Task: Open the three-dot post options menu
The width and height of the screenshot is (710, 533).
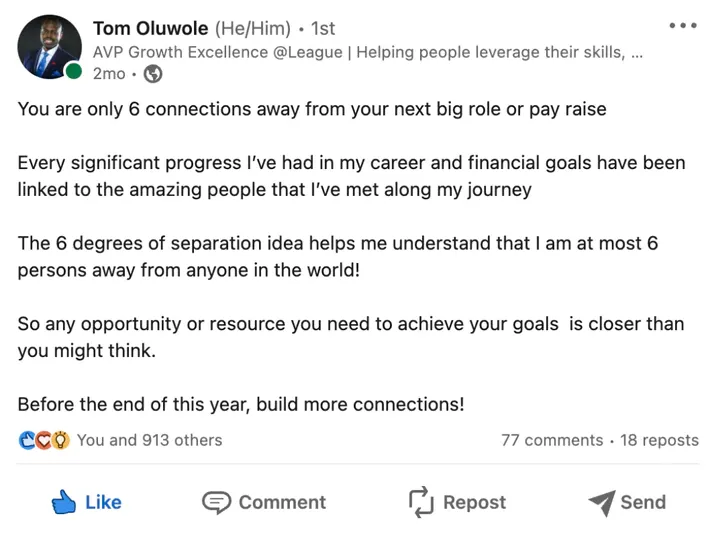Action: pos(683,25)
